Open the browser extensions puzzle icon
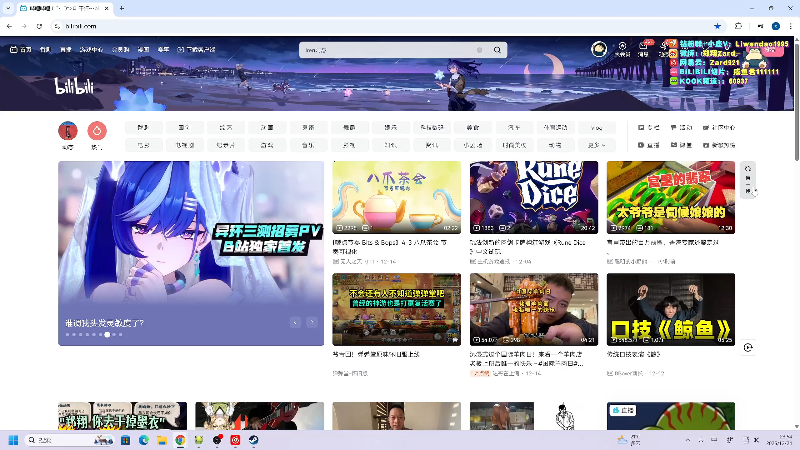 pos(738,26)
